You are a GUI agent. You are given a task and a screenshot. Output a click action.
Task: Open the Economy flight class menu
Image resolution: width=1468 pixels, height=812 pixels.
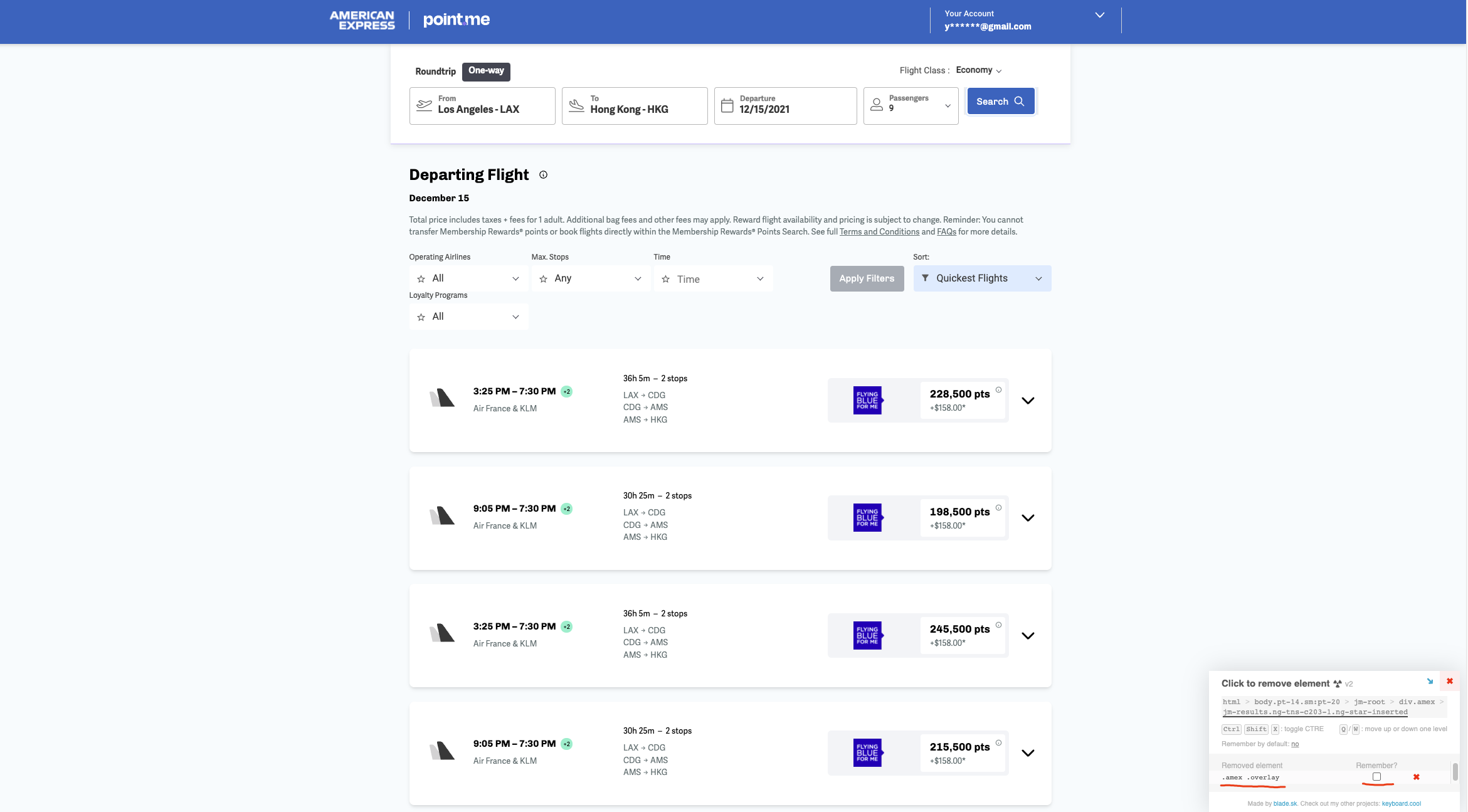(x=978, y=70)
